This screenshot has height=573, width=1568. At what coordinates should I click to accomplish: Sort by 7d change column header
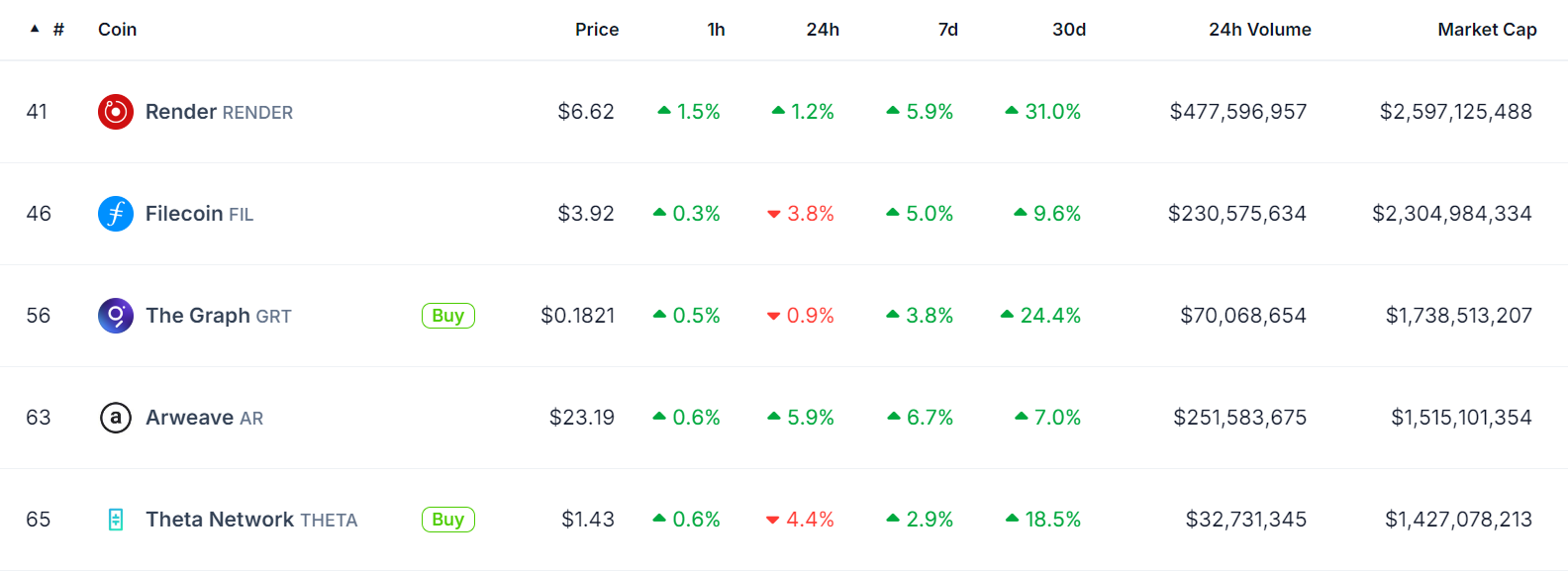coord(947,30)
